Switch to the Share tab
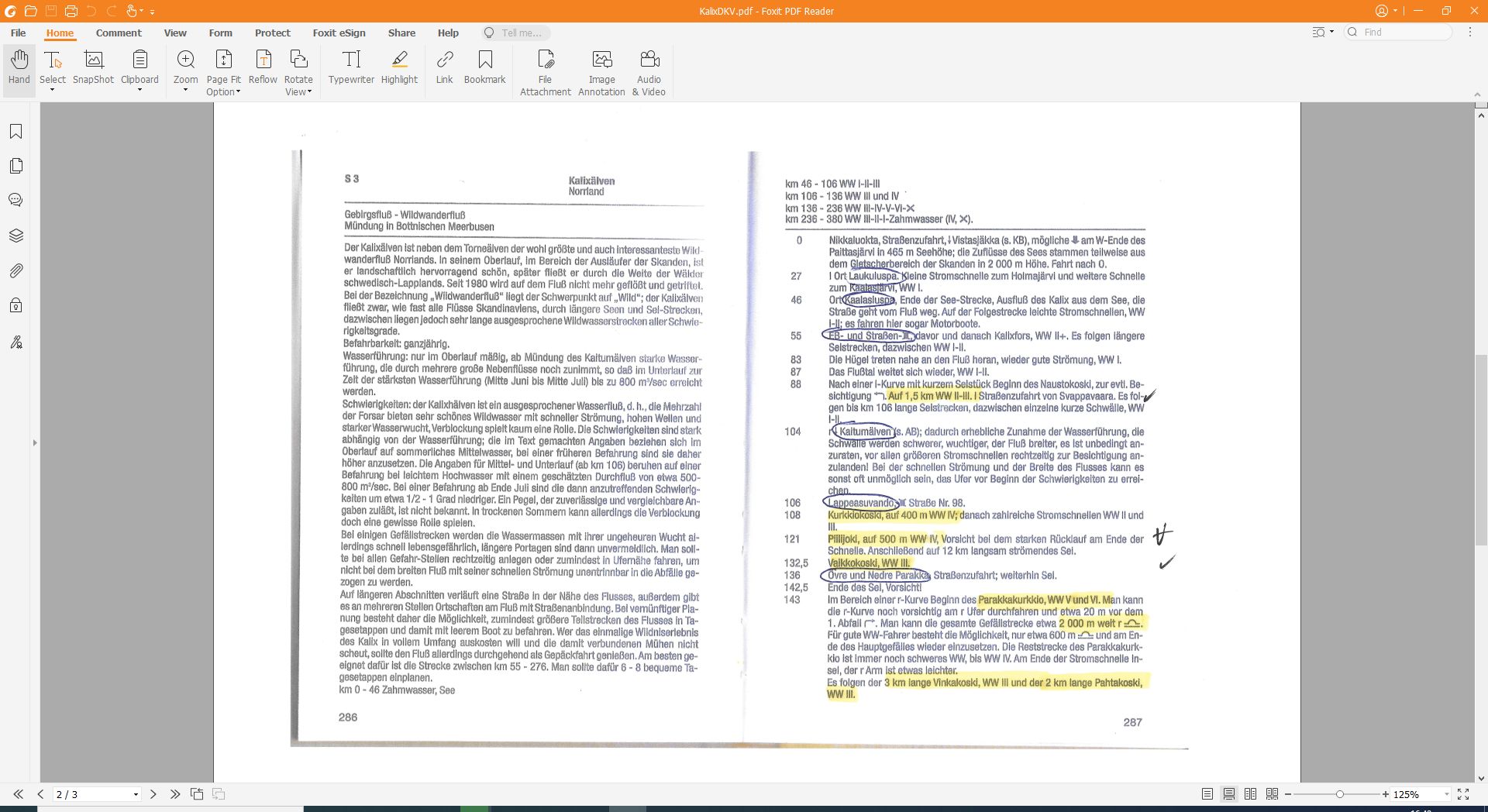1488x812 pixels. click(x=401, y=33)
